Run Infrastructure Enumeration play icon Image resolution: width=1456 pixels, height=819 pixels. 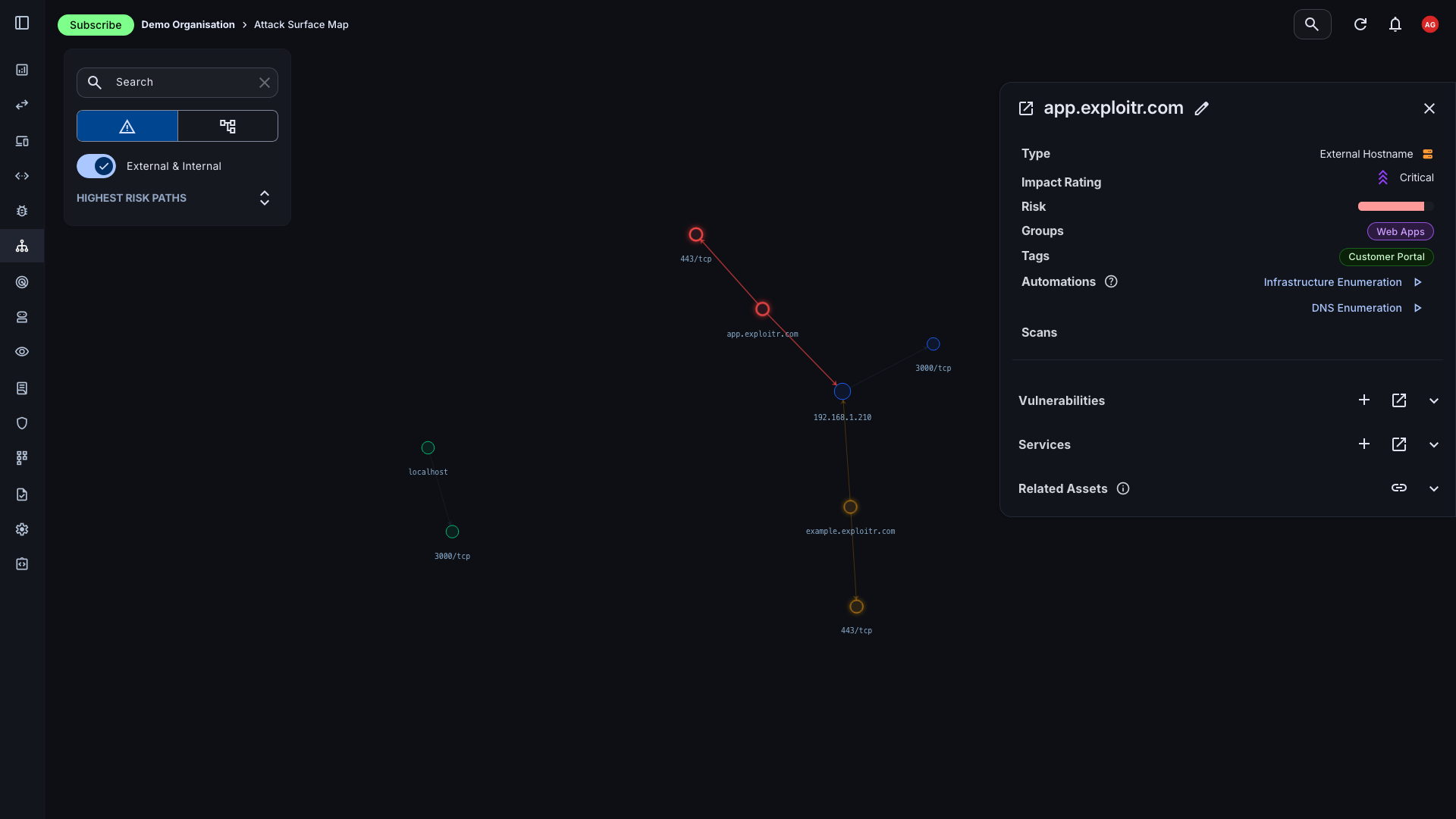click(1418, 282)
